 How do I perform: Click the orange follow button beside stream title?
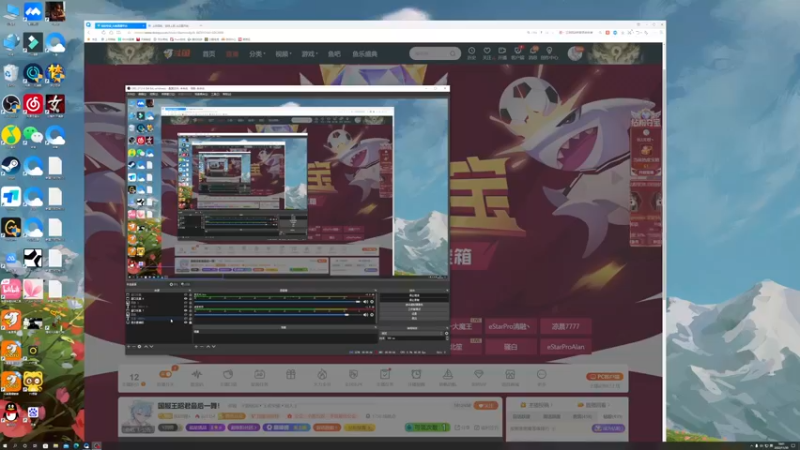486,406
